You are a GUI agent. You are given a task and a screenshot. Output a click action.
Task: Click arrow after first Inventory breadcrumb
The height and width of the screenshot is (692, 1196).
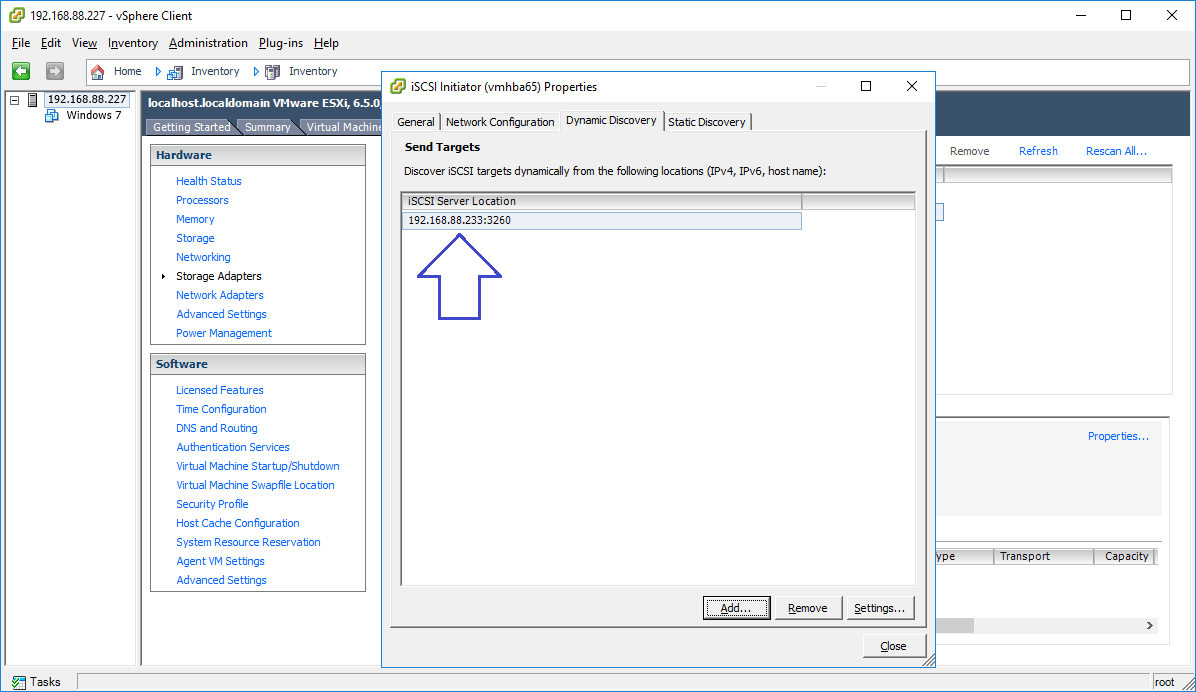256,72
